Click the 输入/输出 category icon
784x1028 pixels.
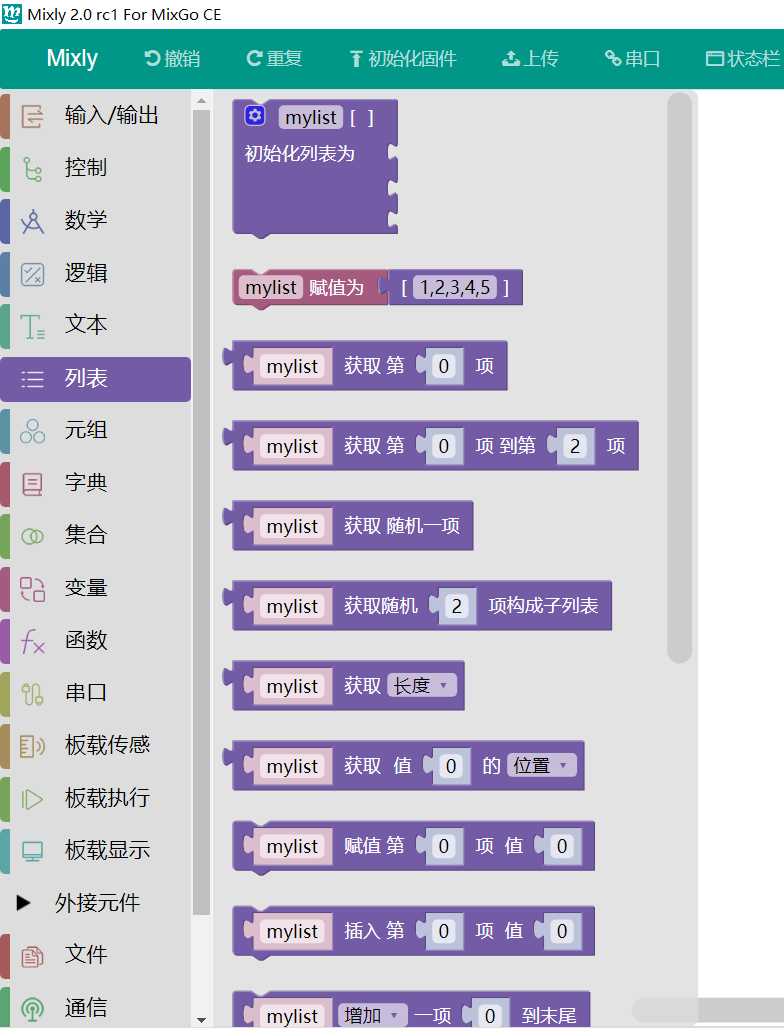pyautogui.click(x=32, y=116)
